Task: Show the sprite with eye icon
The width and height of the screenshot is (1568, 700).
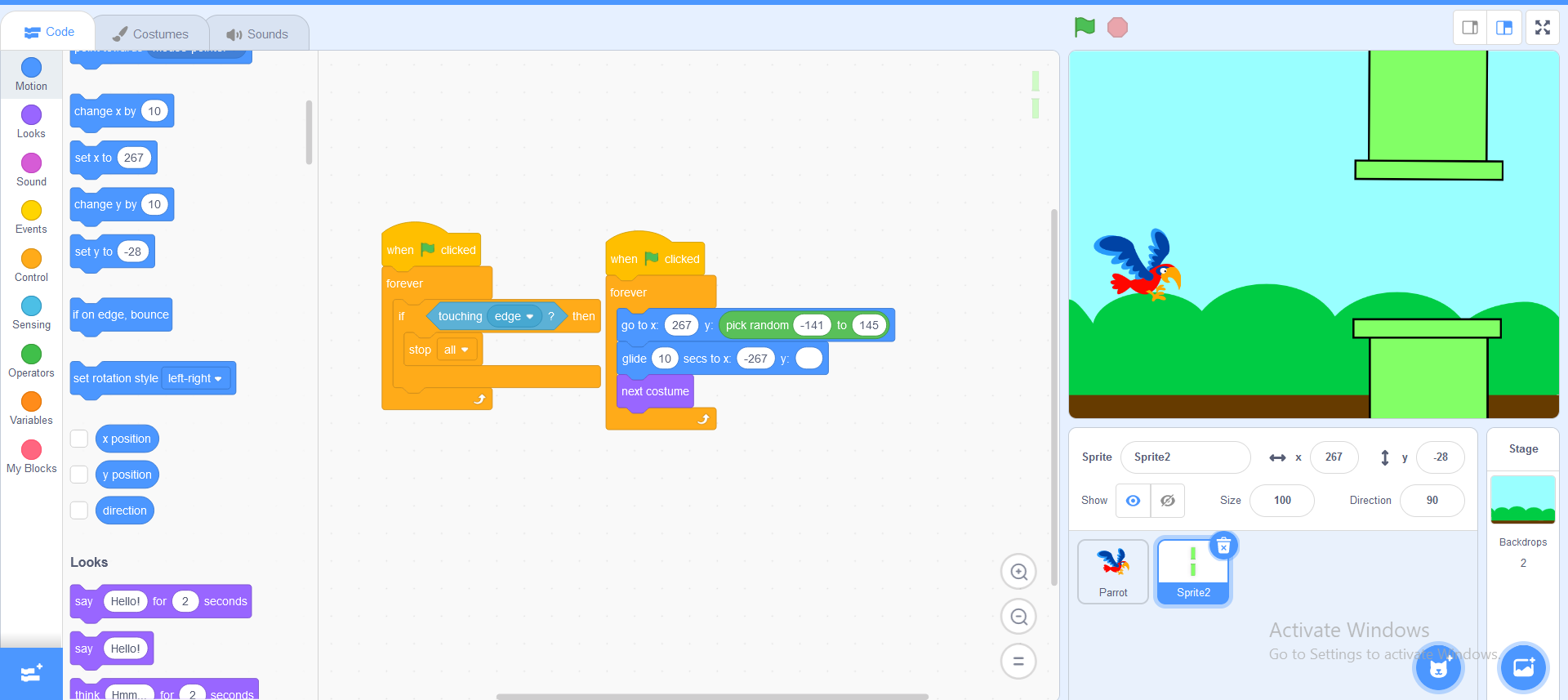Action: [1134, 501]
